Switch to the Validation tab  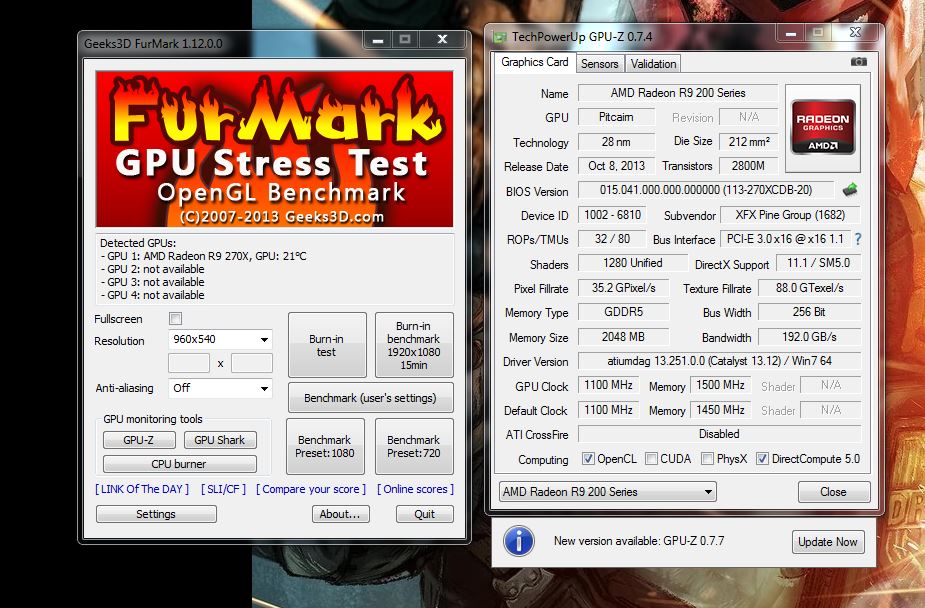[x=653, y=64]
